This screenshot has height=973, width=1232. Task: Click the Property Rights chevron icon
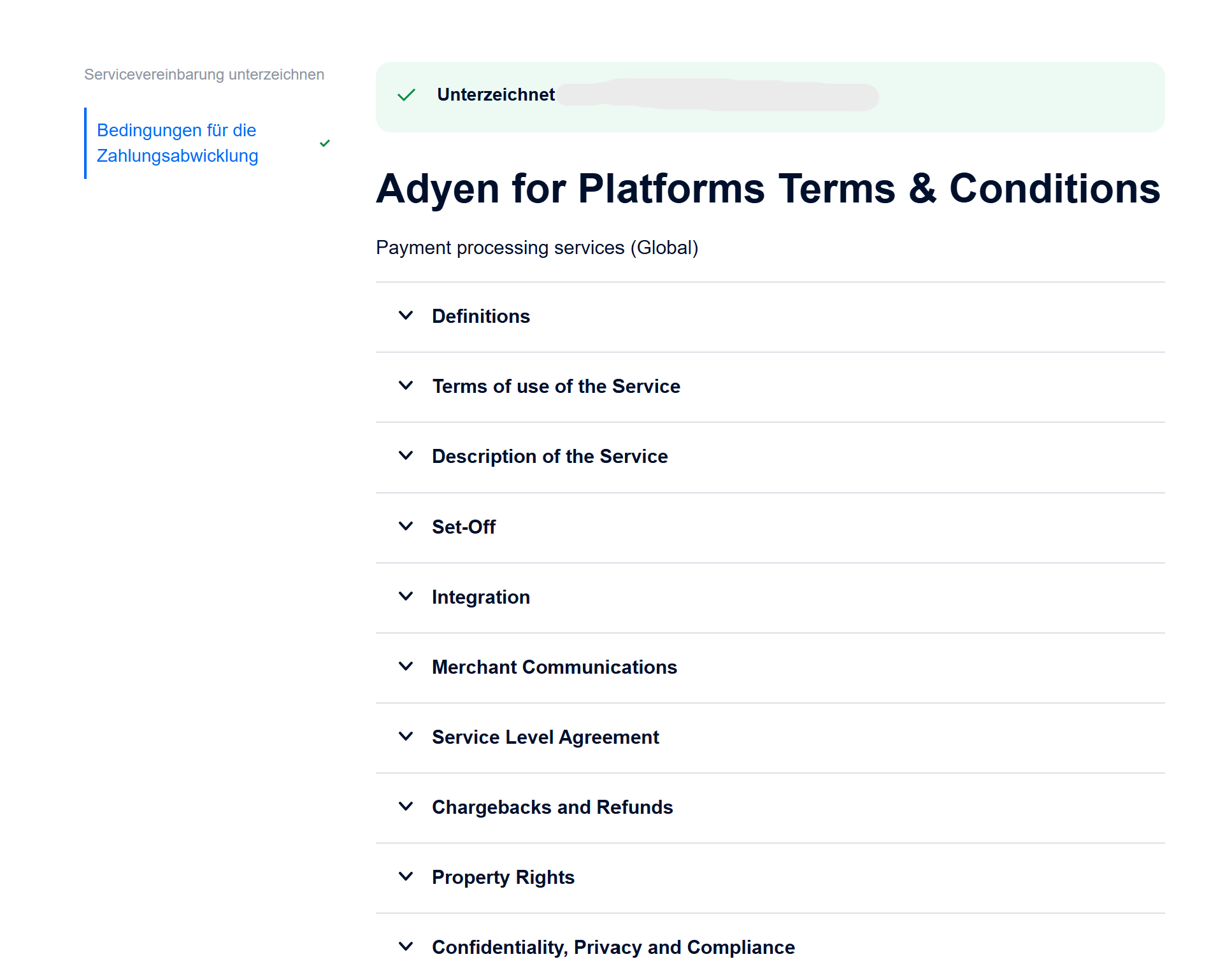[406, 877]
